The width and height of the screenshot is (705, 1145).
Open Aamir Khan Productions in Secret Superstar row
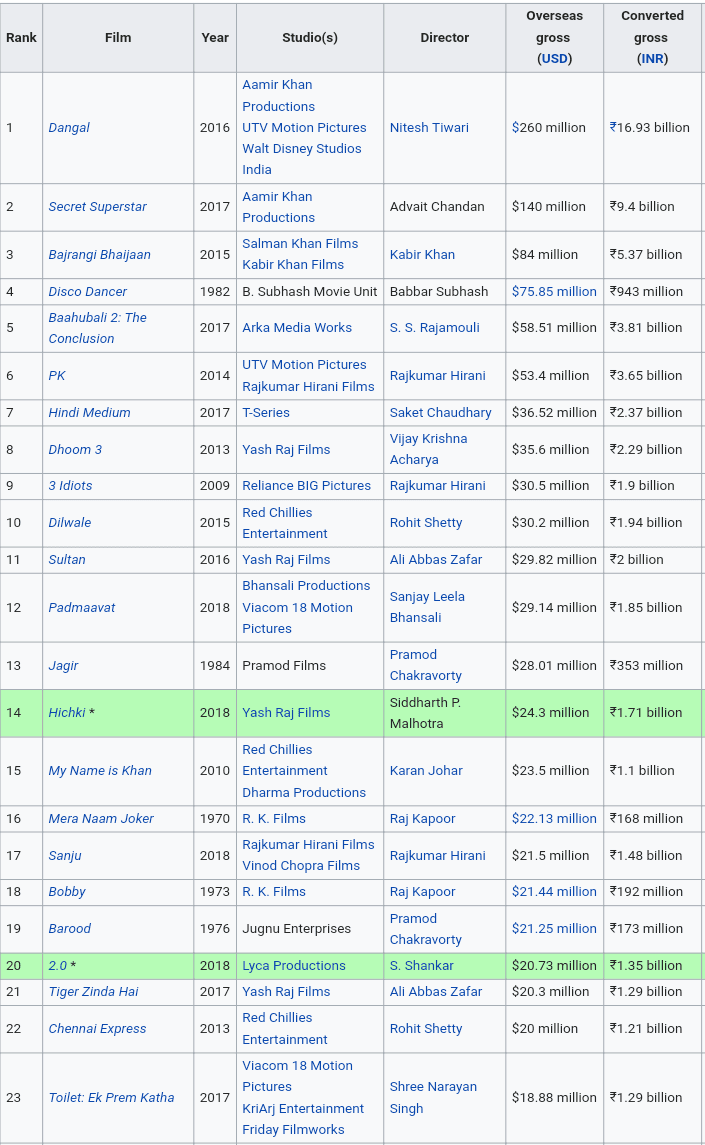point(278,207)
